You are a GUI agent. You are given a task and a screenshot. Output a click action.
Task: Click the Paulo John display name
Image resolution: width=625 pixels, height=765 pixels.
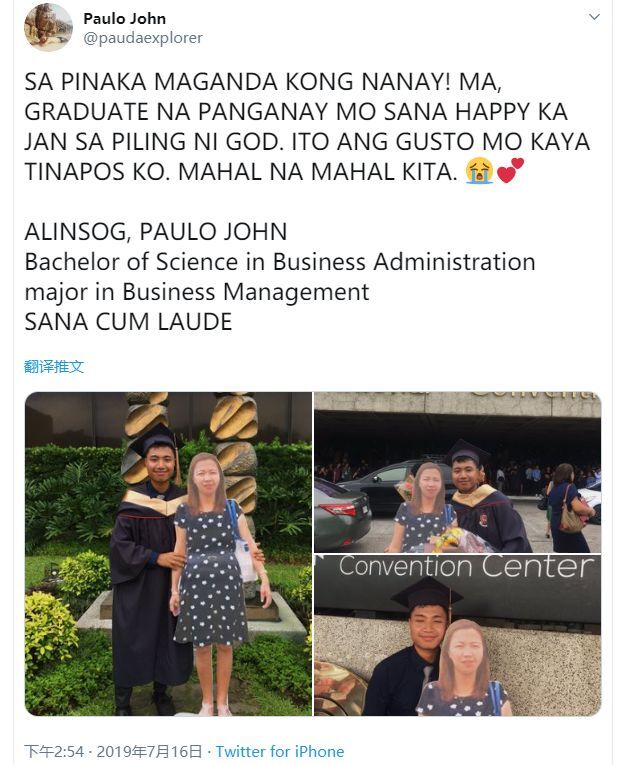pyautogui.click(x=124, y=19)
